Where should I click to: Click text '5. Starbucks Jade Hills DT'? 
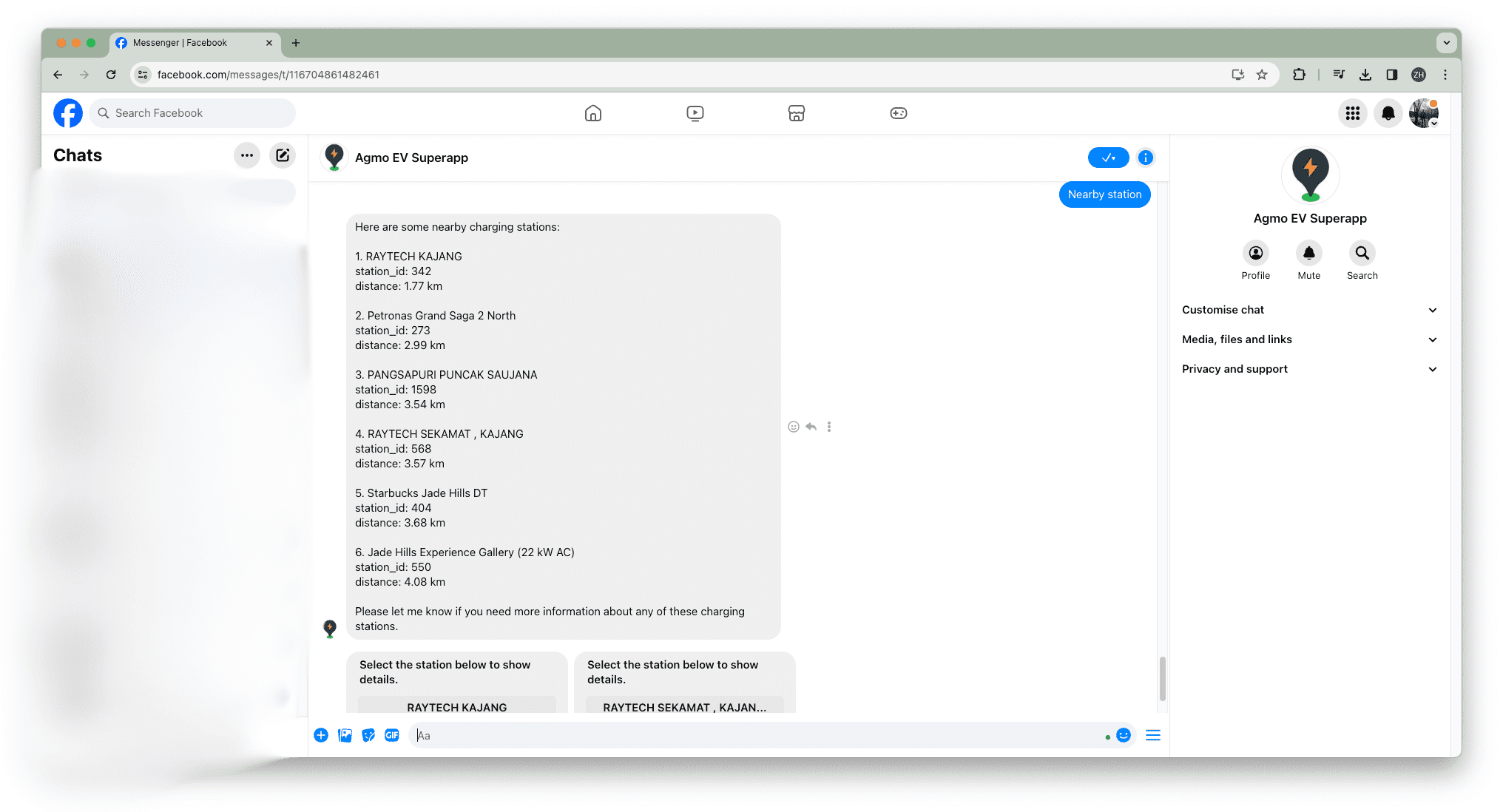(x=421, y=493)
